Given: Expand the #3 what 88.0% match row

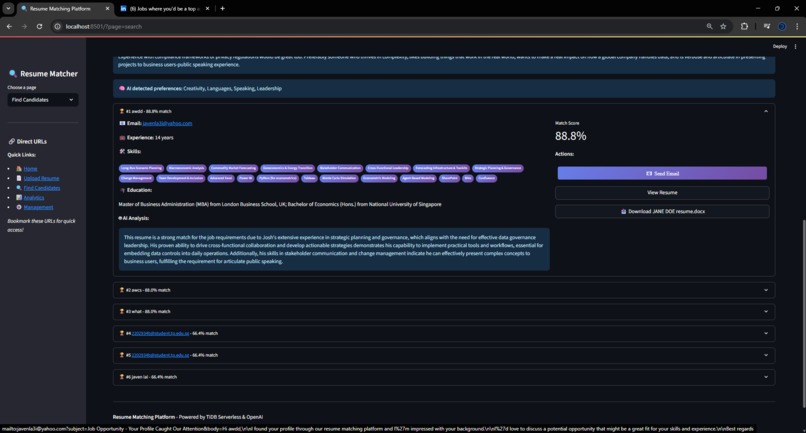Looking at the screenshot, I should [x=444, y=312].
